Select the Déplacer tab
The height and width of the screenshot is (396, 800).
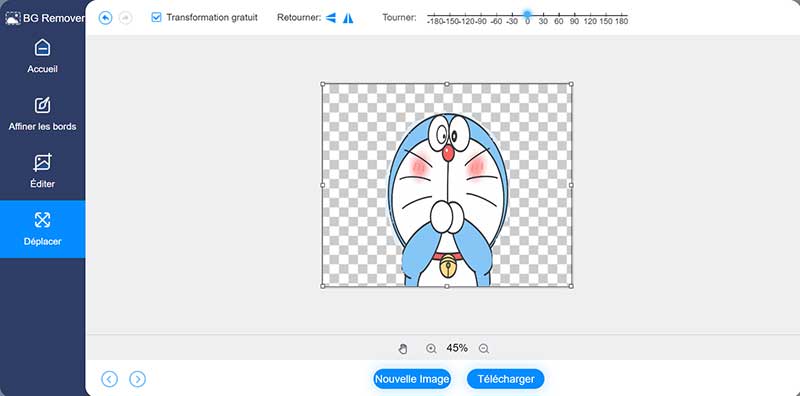pyautogui.click(x=42, y=229)
